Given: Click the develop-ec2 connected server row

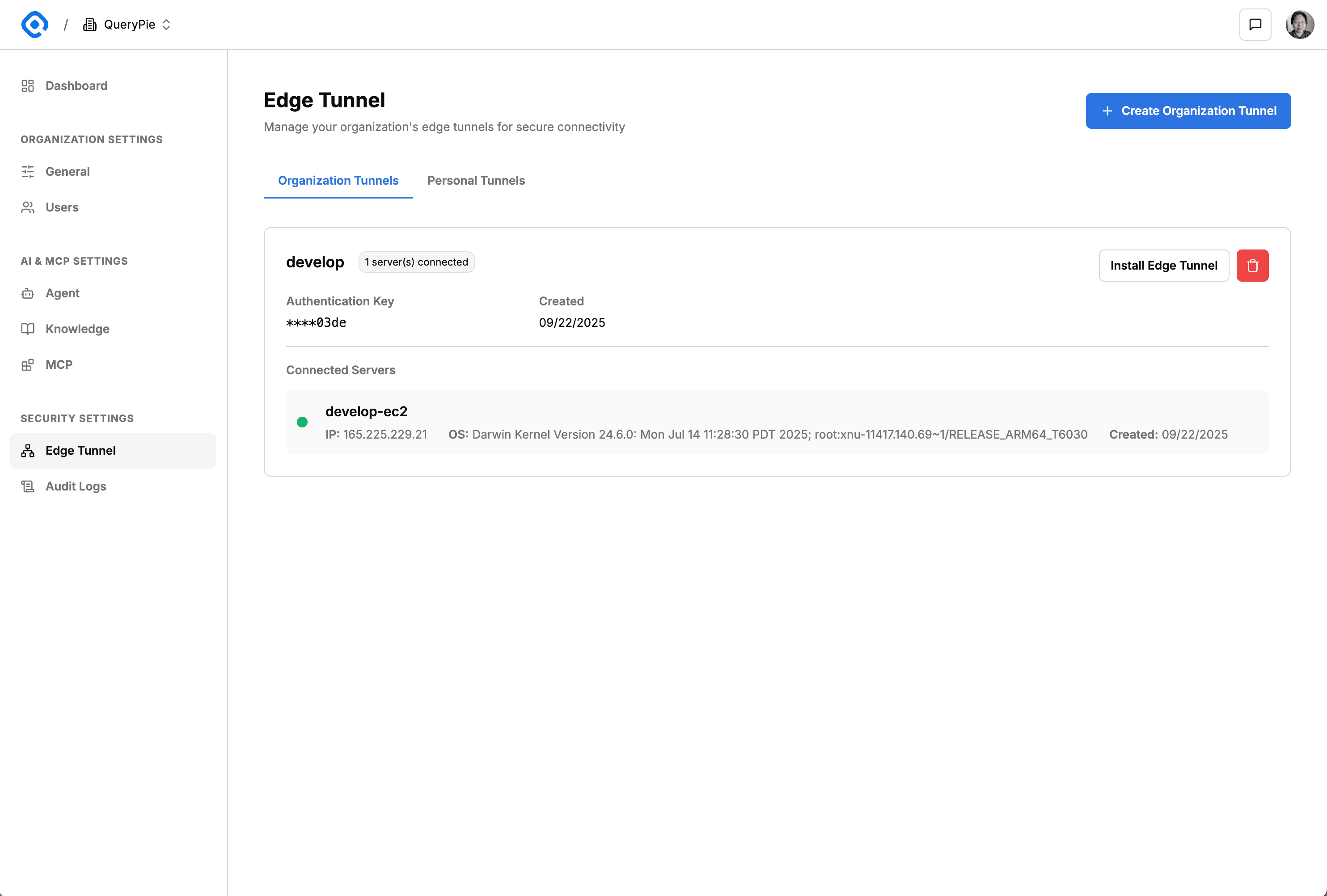Looking at the screenshot, I should (777, 423).
